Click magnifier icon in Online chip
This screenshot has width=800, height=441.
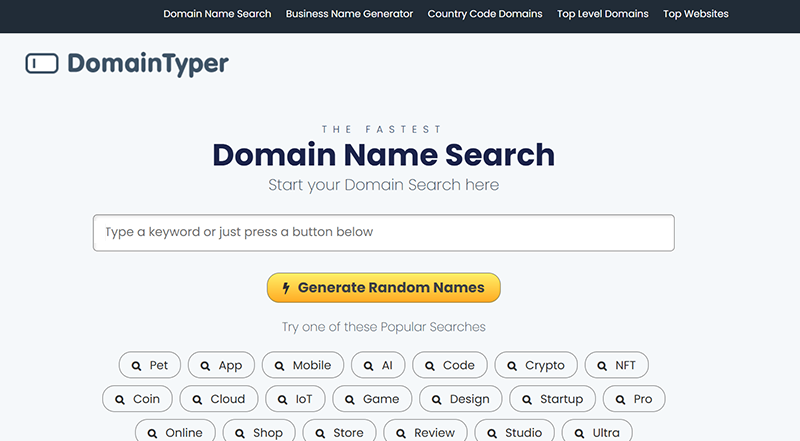pyautogui.click(x=153, y=433)
